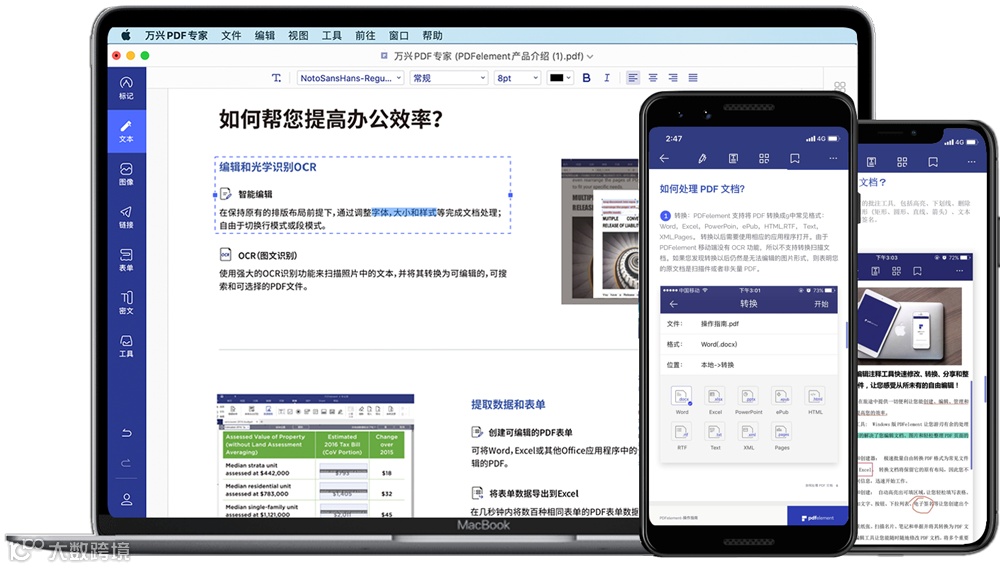Image resolution: width=1000 pixels, height=569 pixels.
Task: Click the 编辑和光学识别OCR heading
Action: pos(268,167)
